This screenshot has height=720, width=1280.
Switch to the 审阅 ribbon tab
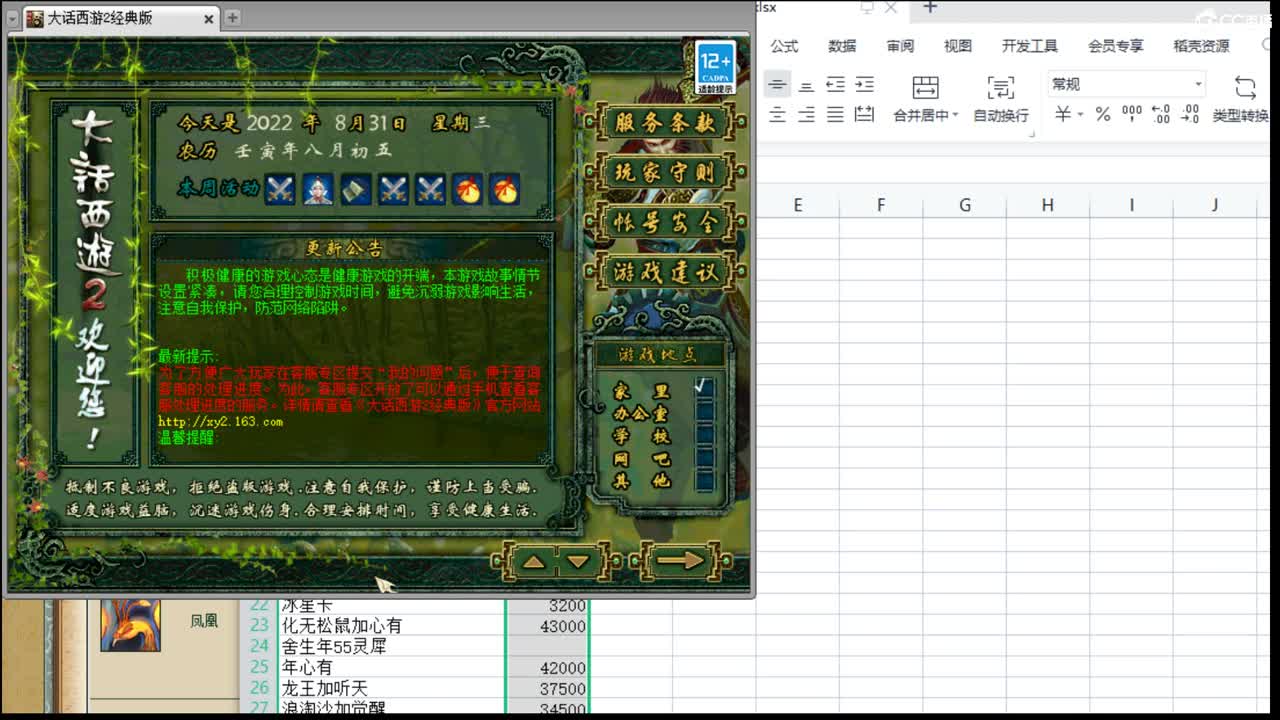(x=900, y=46)
